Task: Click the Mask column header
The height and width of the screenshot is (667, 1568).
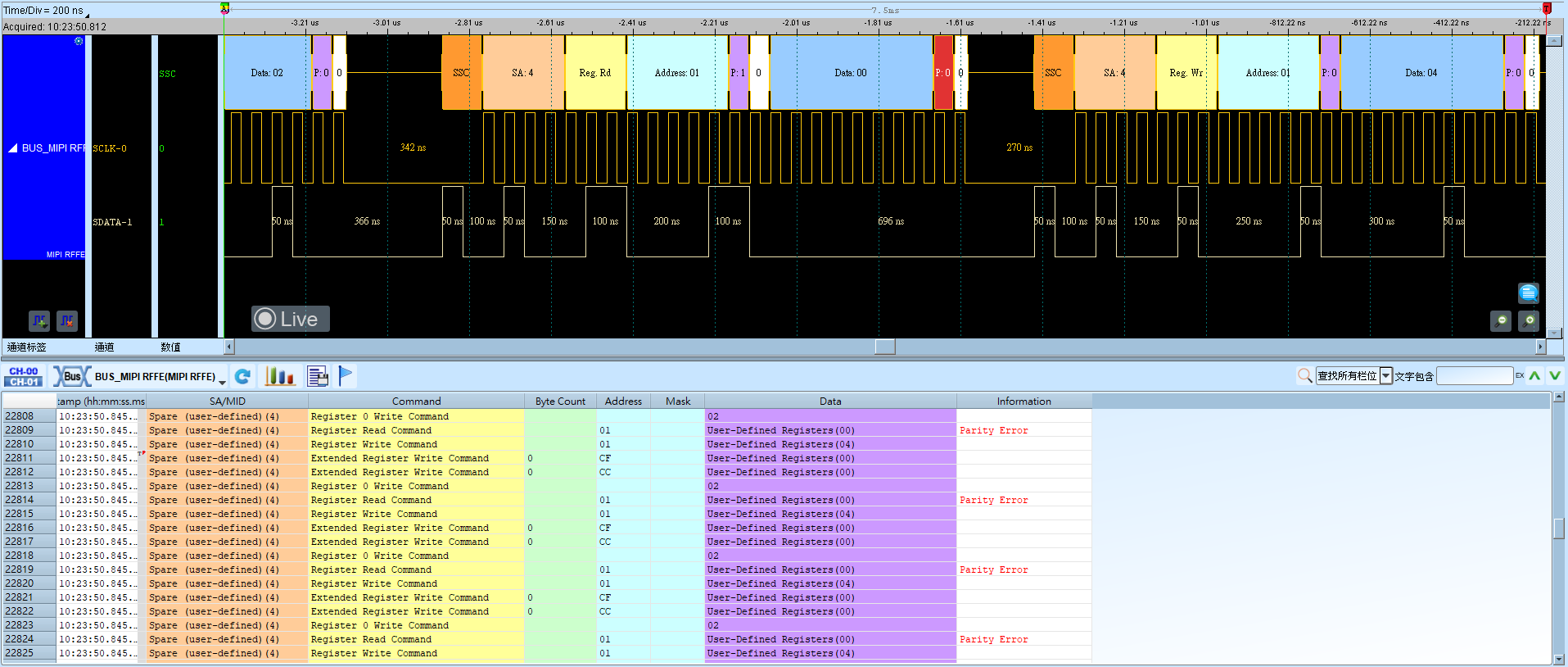Action: coord(678,402)
